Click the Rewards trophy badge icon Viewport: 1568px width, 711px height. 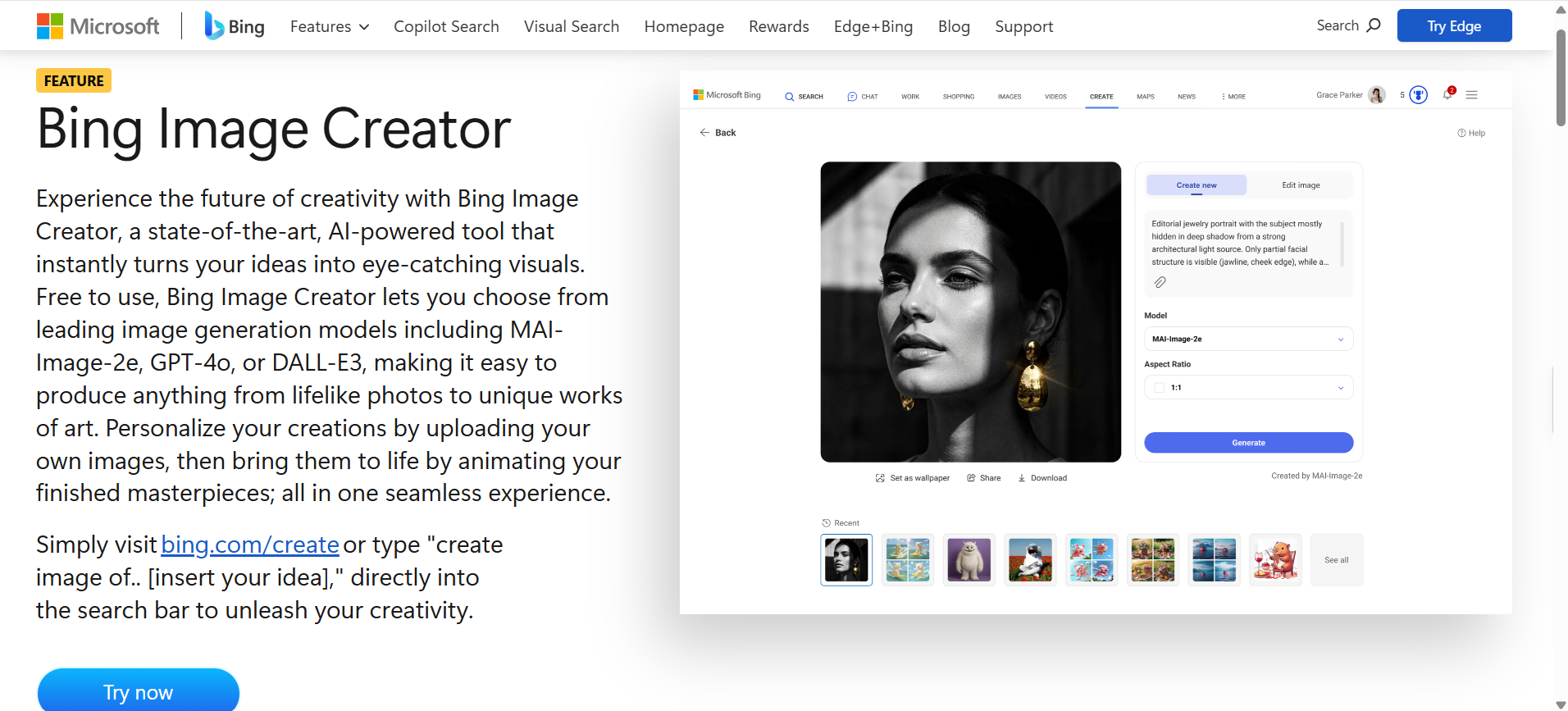pyautogui.click(x=1418, y=95)
